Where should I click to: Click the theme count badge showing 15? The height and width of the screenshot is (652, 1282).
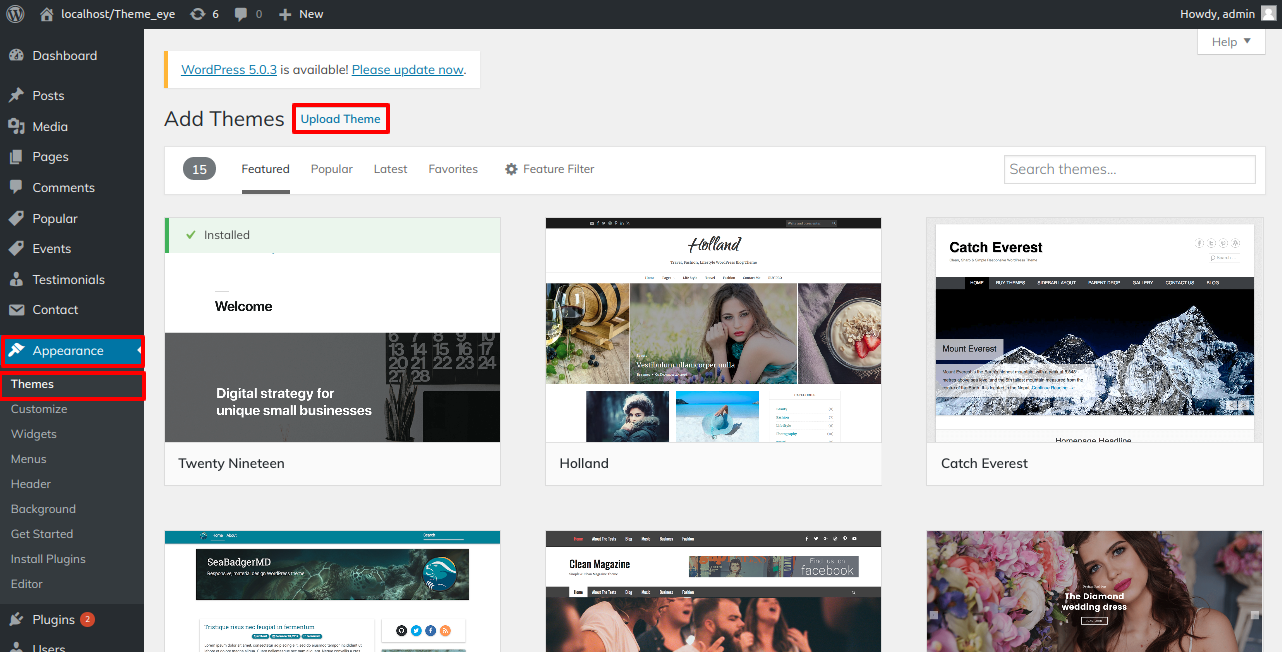coord(199,170)
